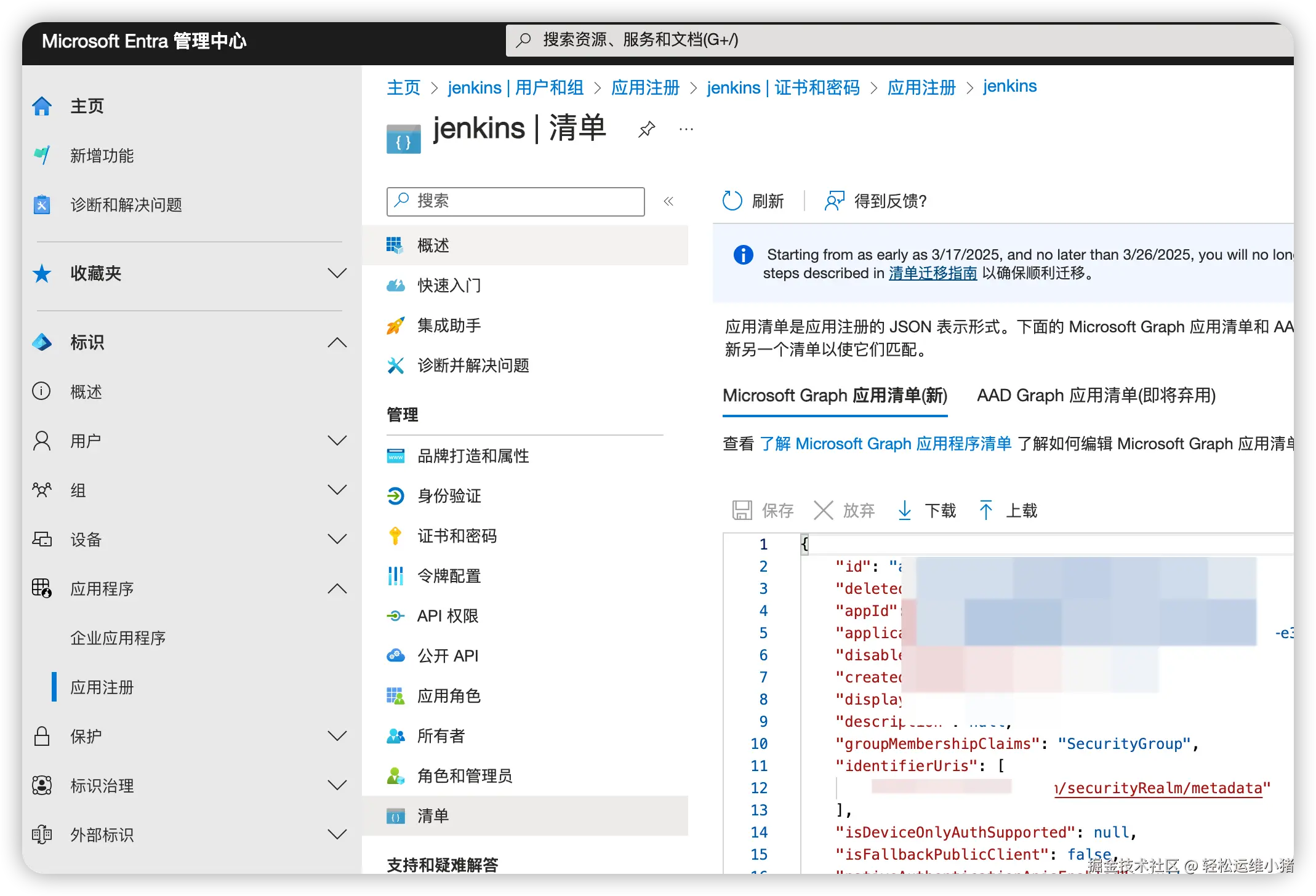Collapse the 标识 section chevron

(337, 342)
